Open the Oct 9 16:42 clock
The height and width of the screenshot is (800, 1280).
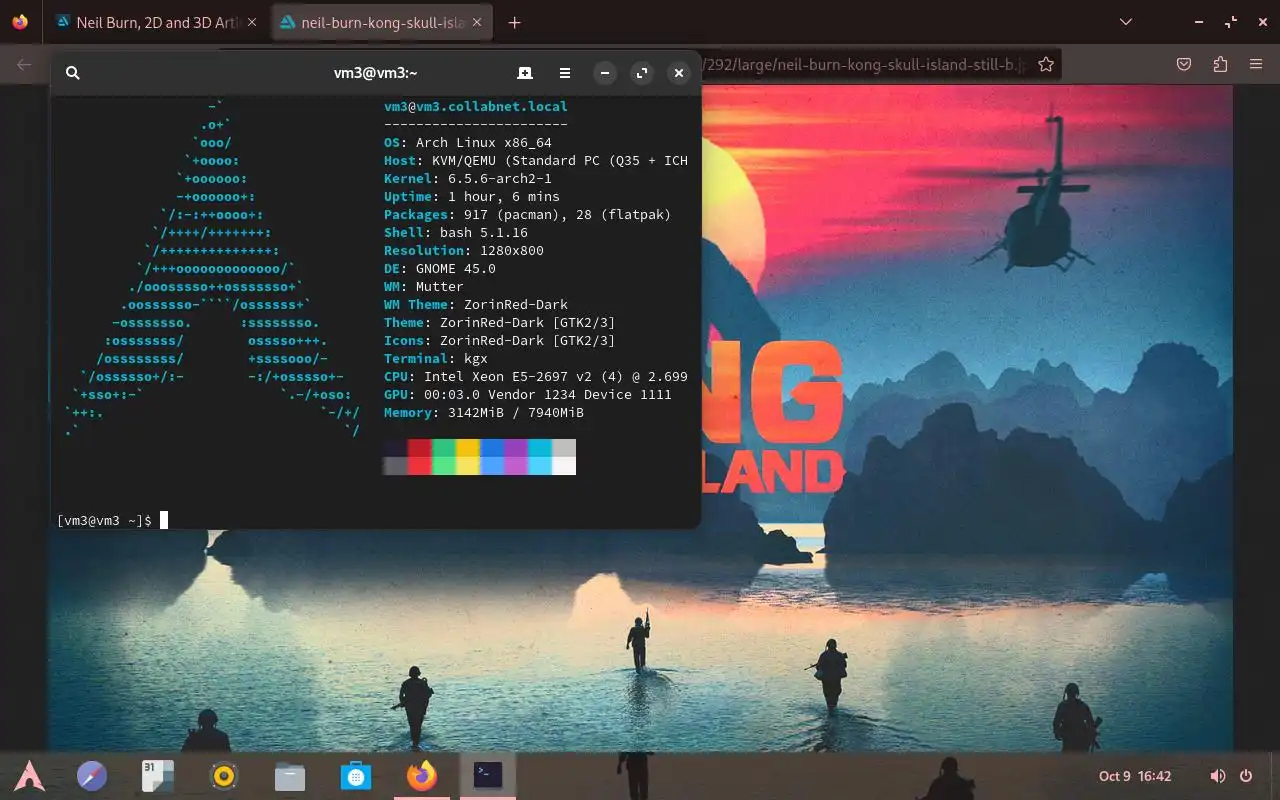click(x=1135, y=776)
